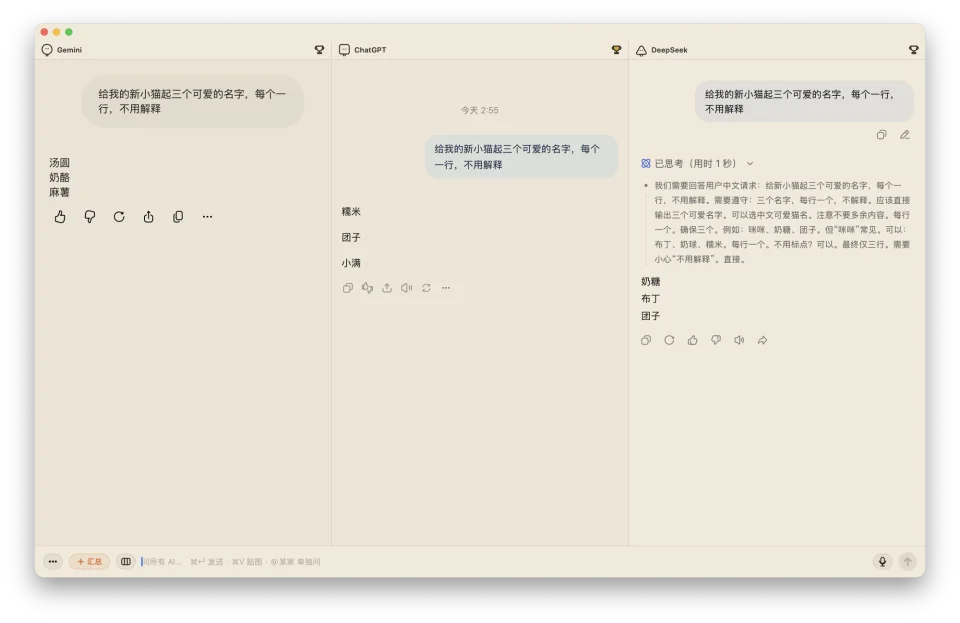Collapse the DeepSeek thinking section chevron
Image resolution: width=960 pixels, height=623 pixels.
pos(750,163)
